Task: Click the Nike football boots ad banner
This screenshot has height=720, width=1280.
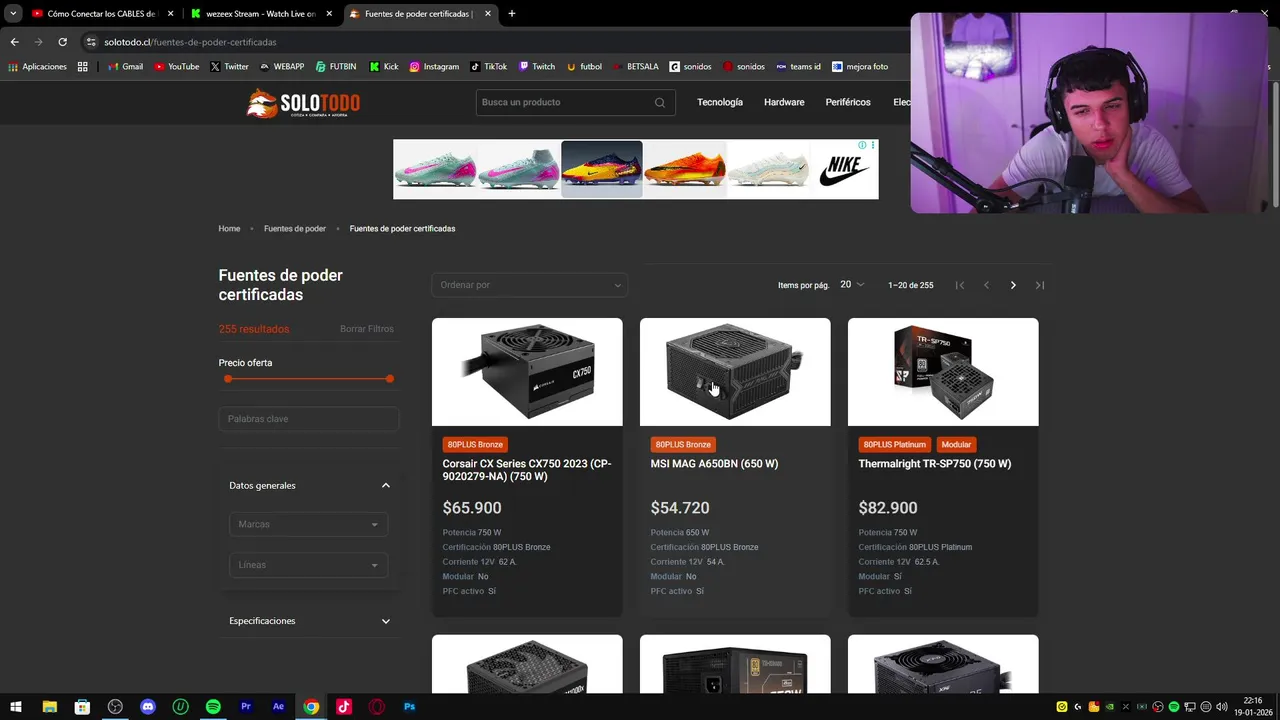Action: (636, 169)
